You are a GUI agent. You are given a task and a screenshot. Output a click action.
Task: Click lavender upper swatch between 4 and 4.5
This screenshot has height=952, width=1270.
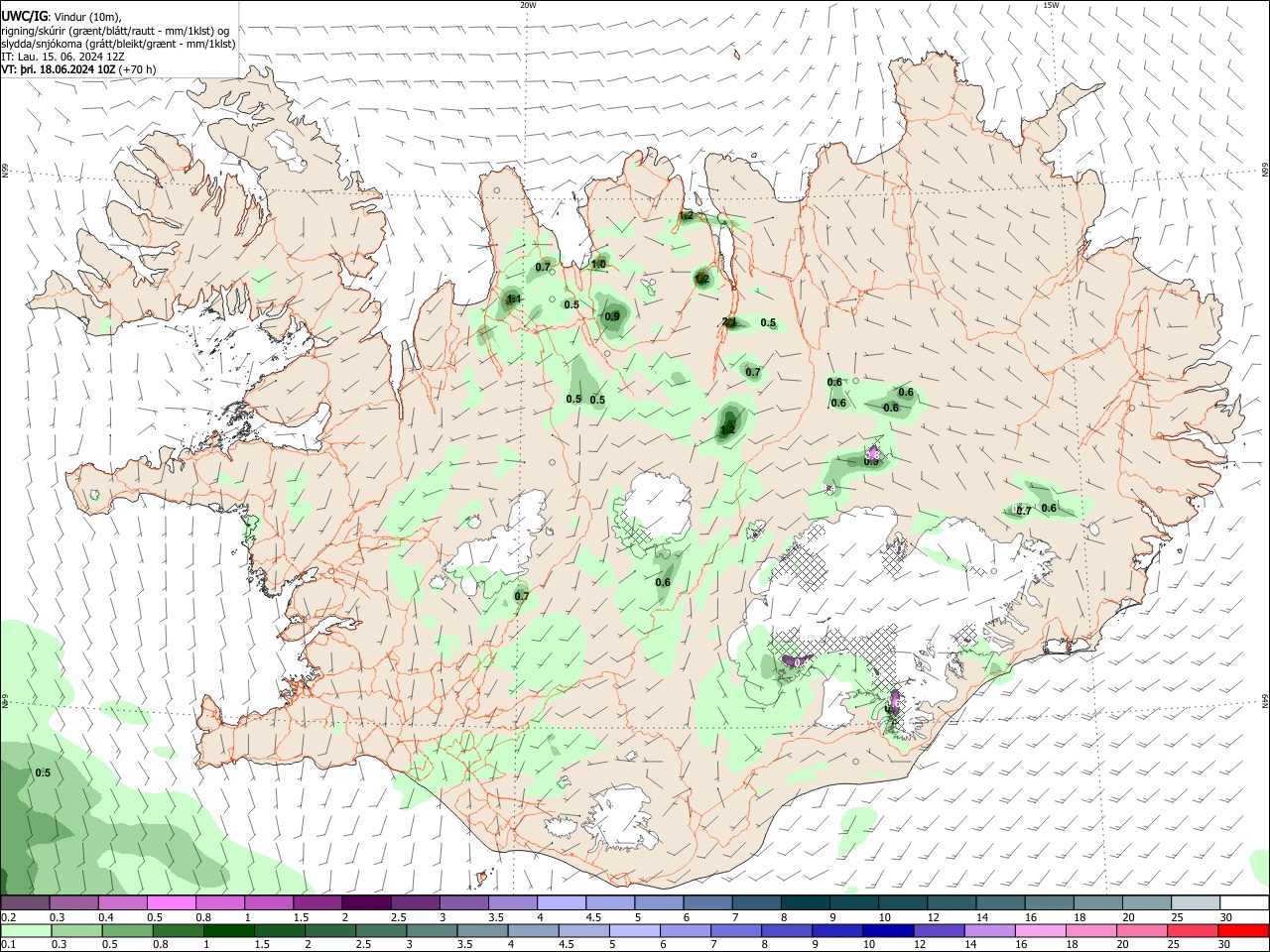click(x=562, y=902)
